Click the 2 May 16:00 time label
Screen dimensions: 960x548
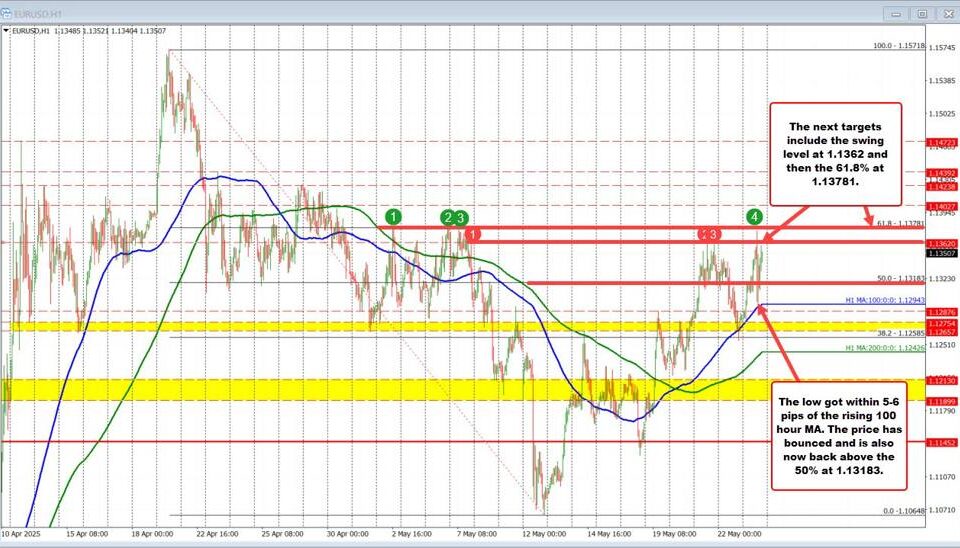(412, 534)
